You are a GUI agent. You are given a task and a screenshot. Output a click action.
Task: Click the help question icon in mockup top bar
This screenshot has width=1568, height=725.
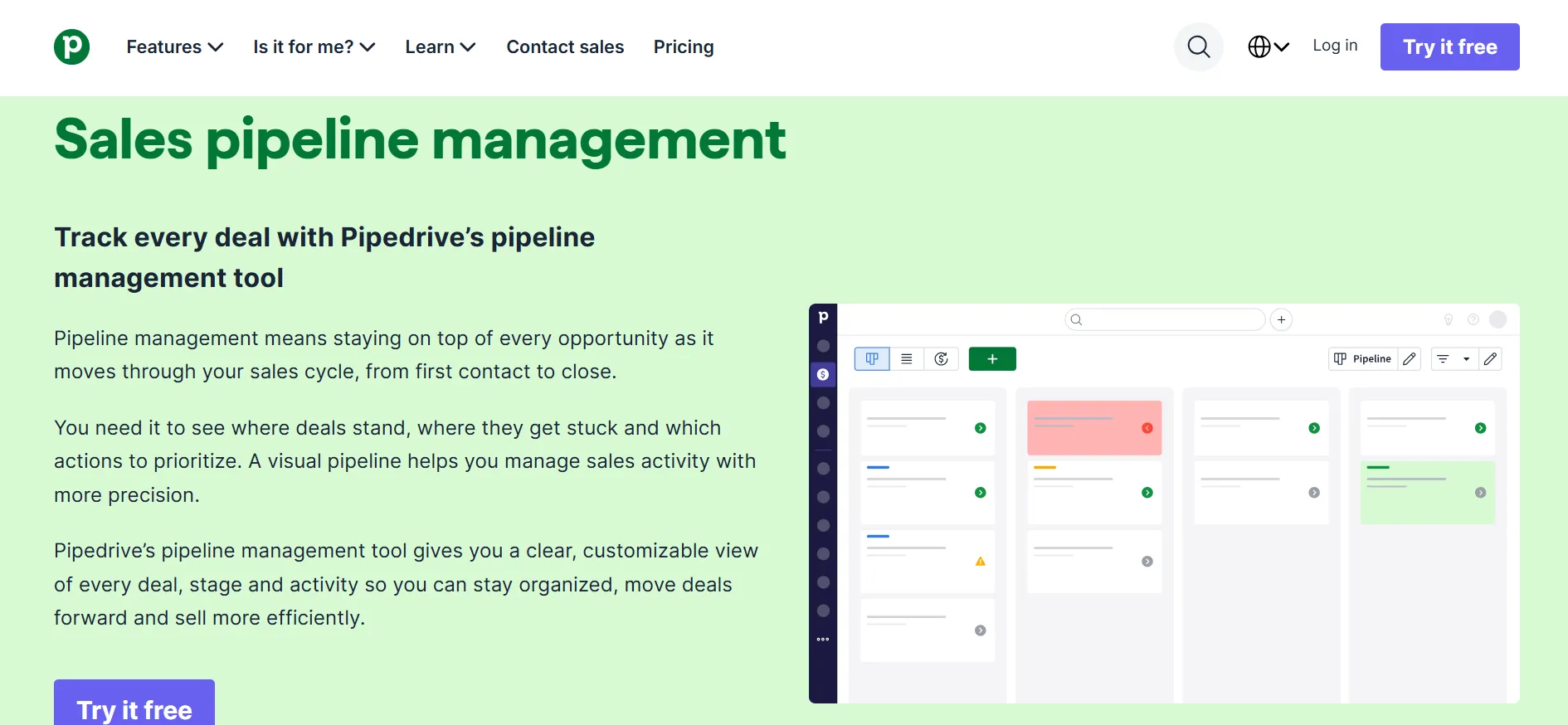[x=1473, y=319]
